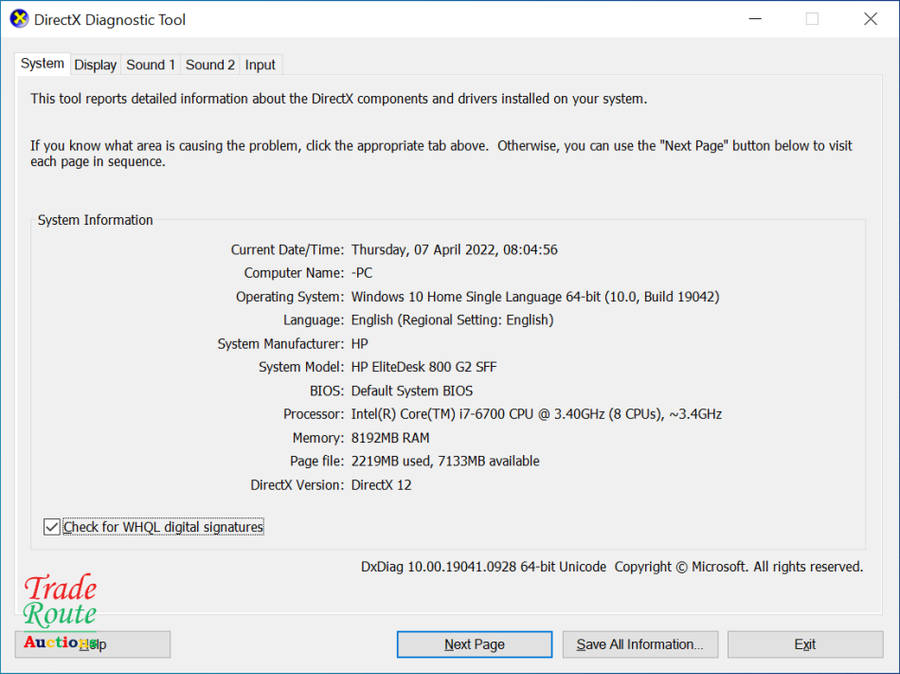Click the greyed-out maximize window button
Image resolution: width=900 pixels, height=674 pixels.
812,19
